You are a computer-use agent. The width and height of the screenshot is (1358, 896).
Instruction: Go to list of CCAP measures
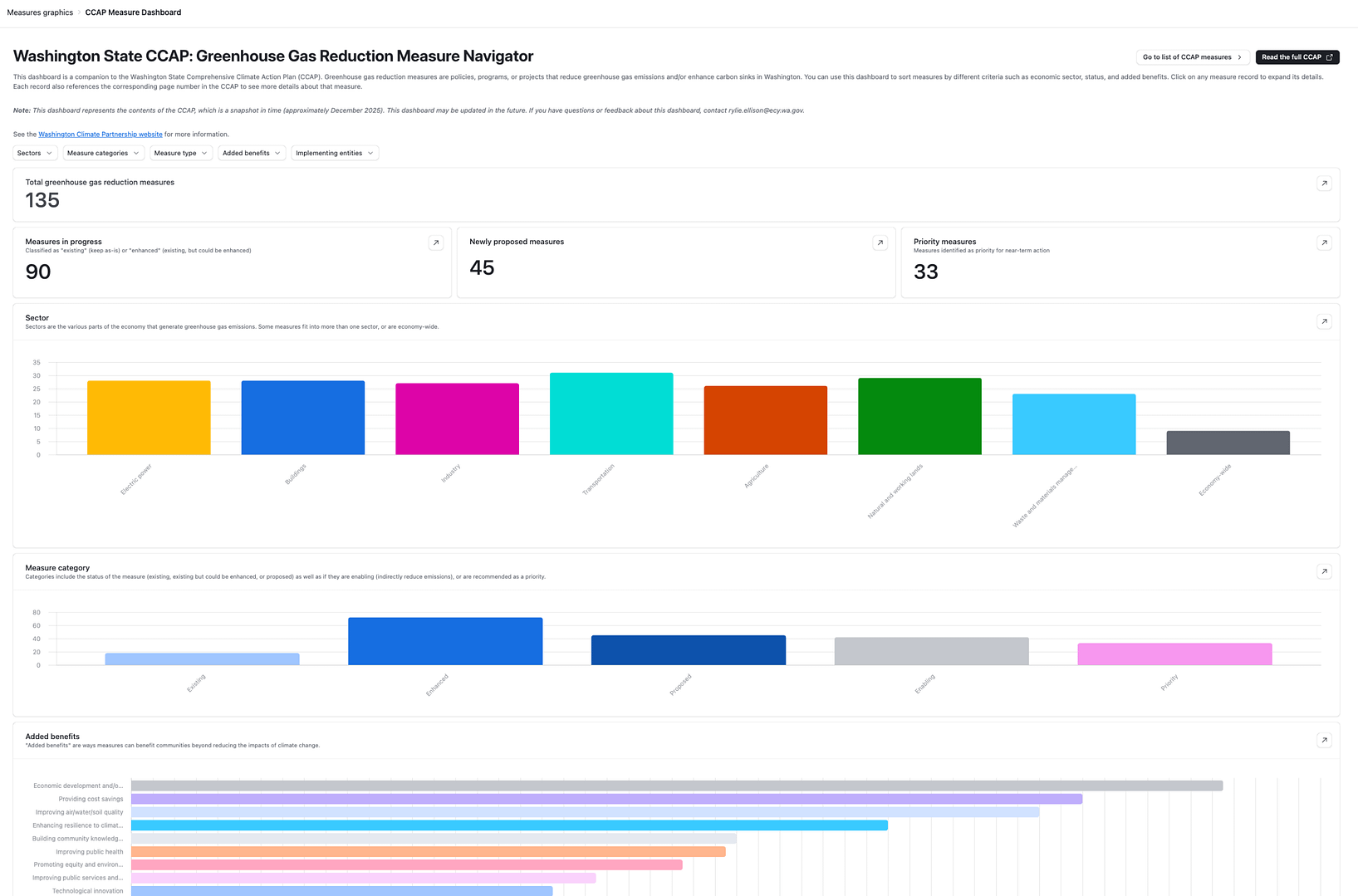pyautogui.click(x=1193, y=57)
